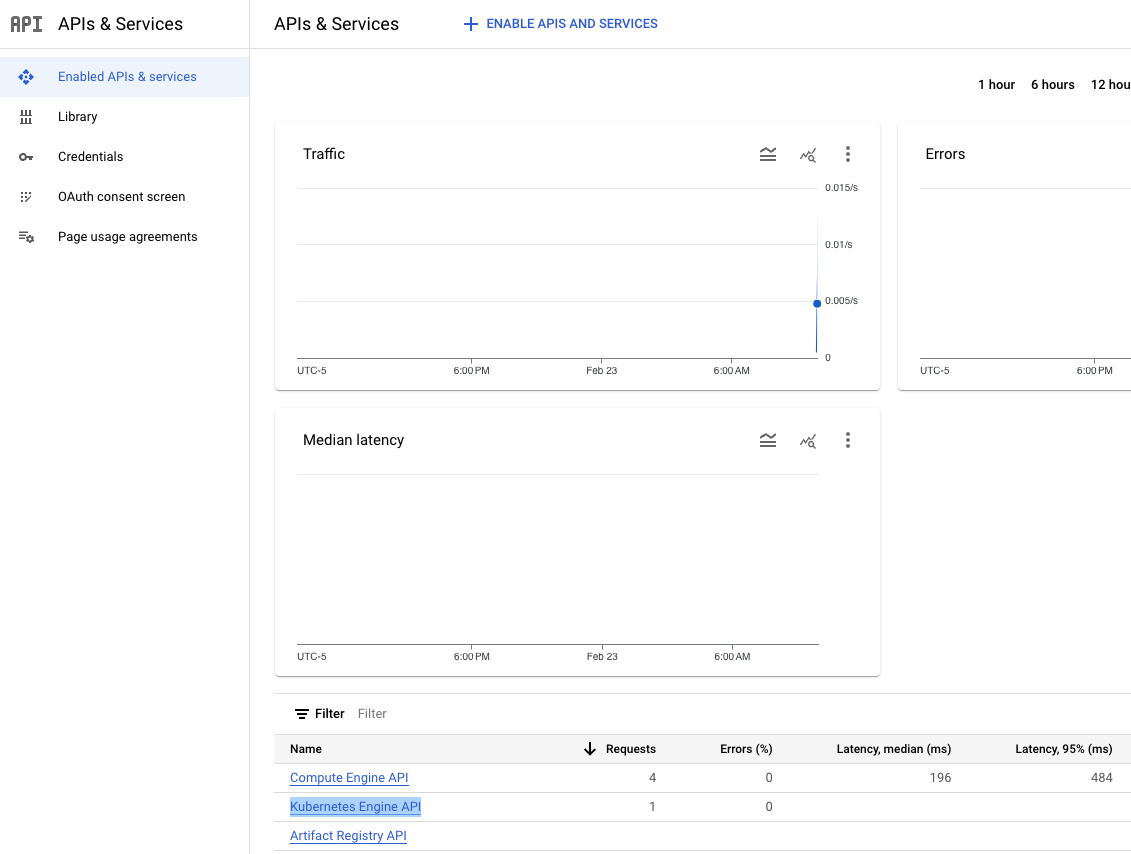Sort table by Name column header
The image size is (1131, 854).
click(x=306, y=749)
